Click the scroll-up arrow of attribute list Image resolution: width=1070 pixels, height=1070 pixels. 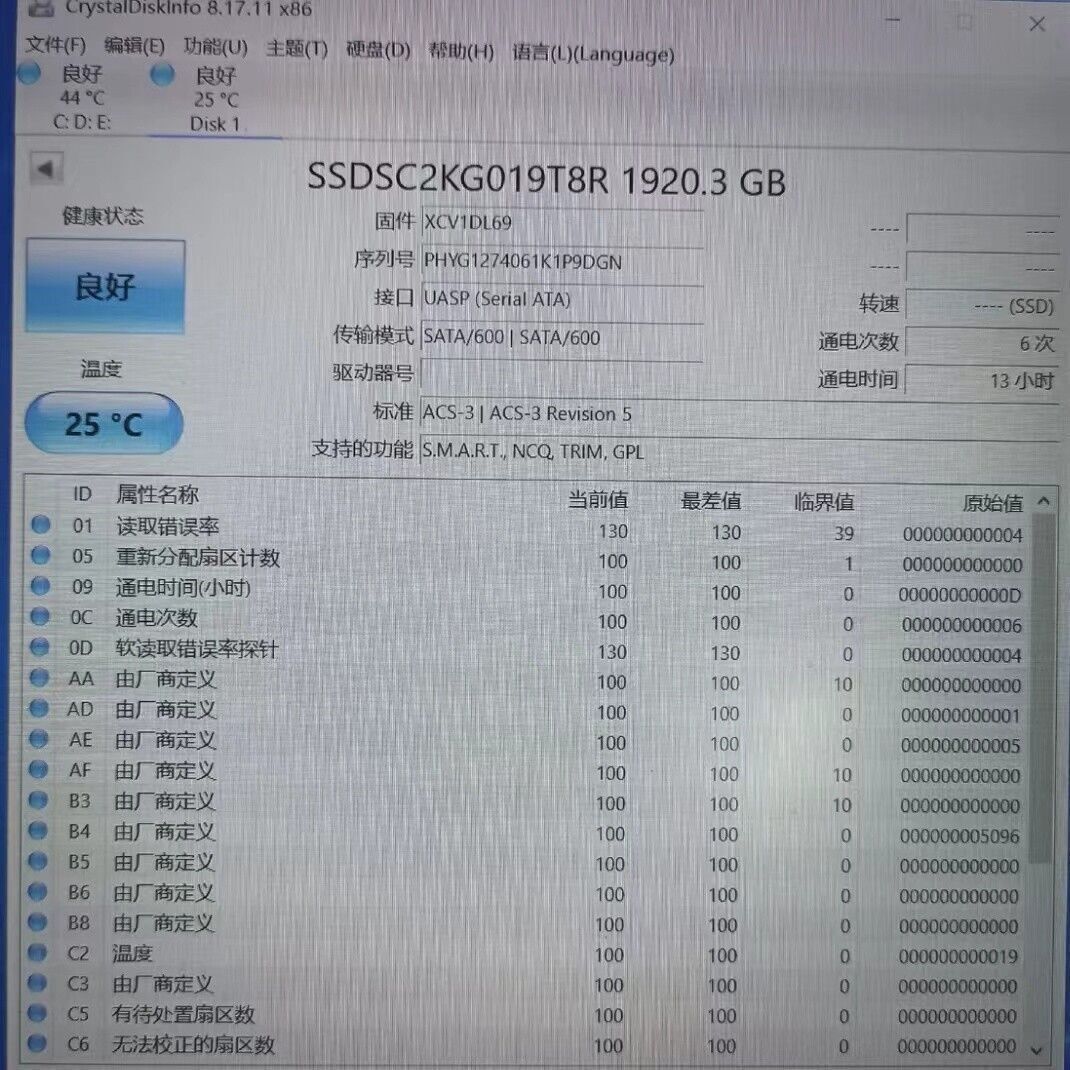click(x=1043, y=502)
